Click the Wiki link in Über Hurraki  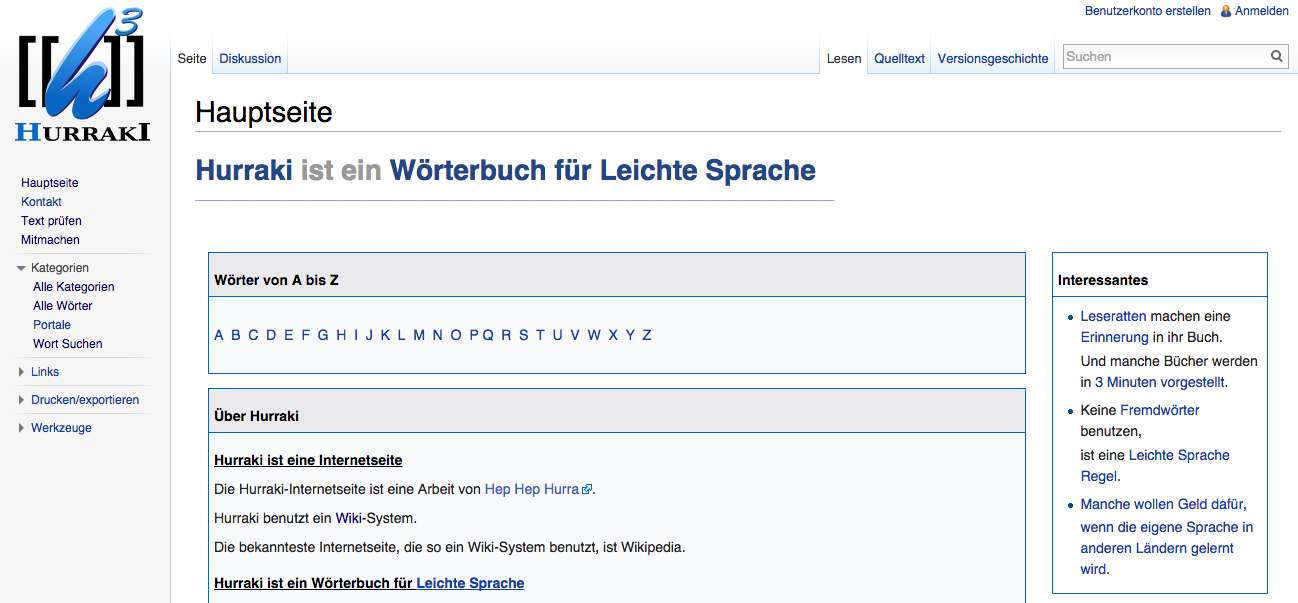point(348,518)
